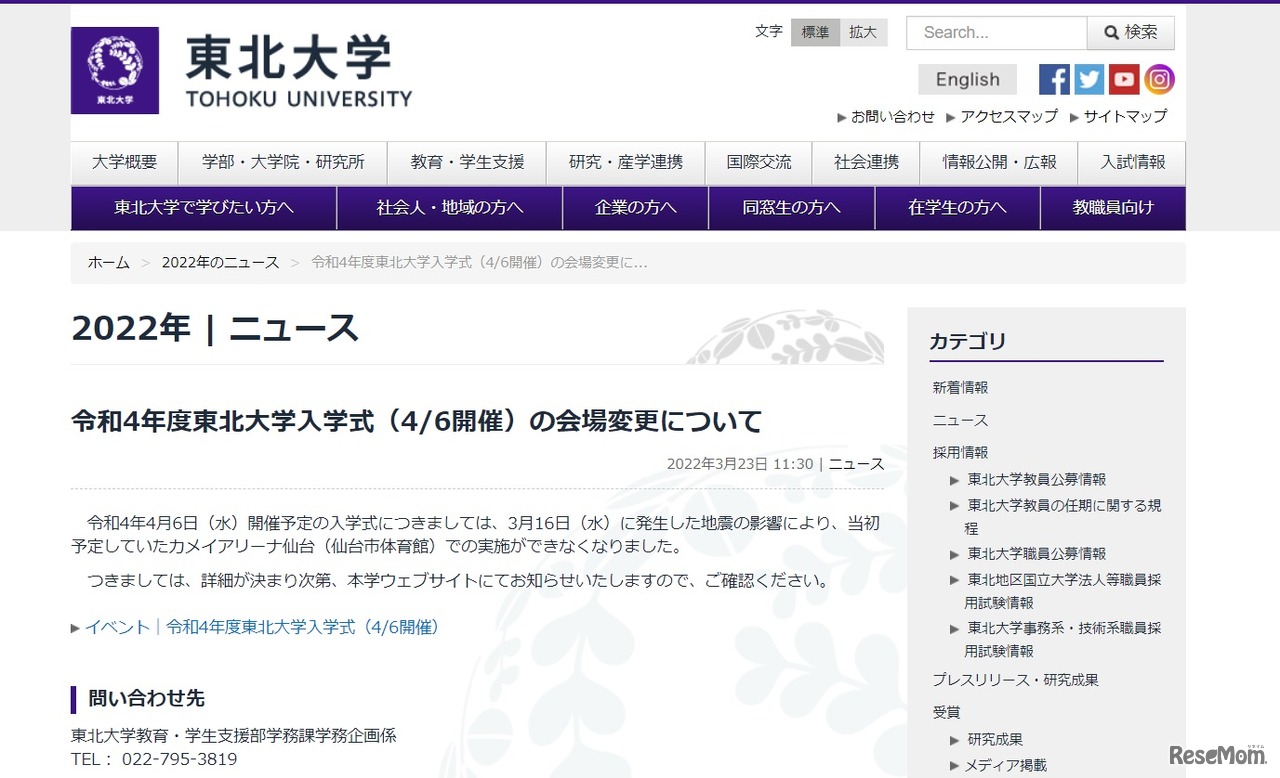
Task: Click the 2022年 | ニュース page heading
Action: pos(215,328)
